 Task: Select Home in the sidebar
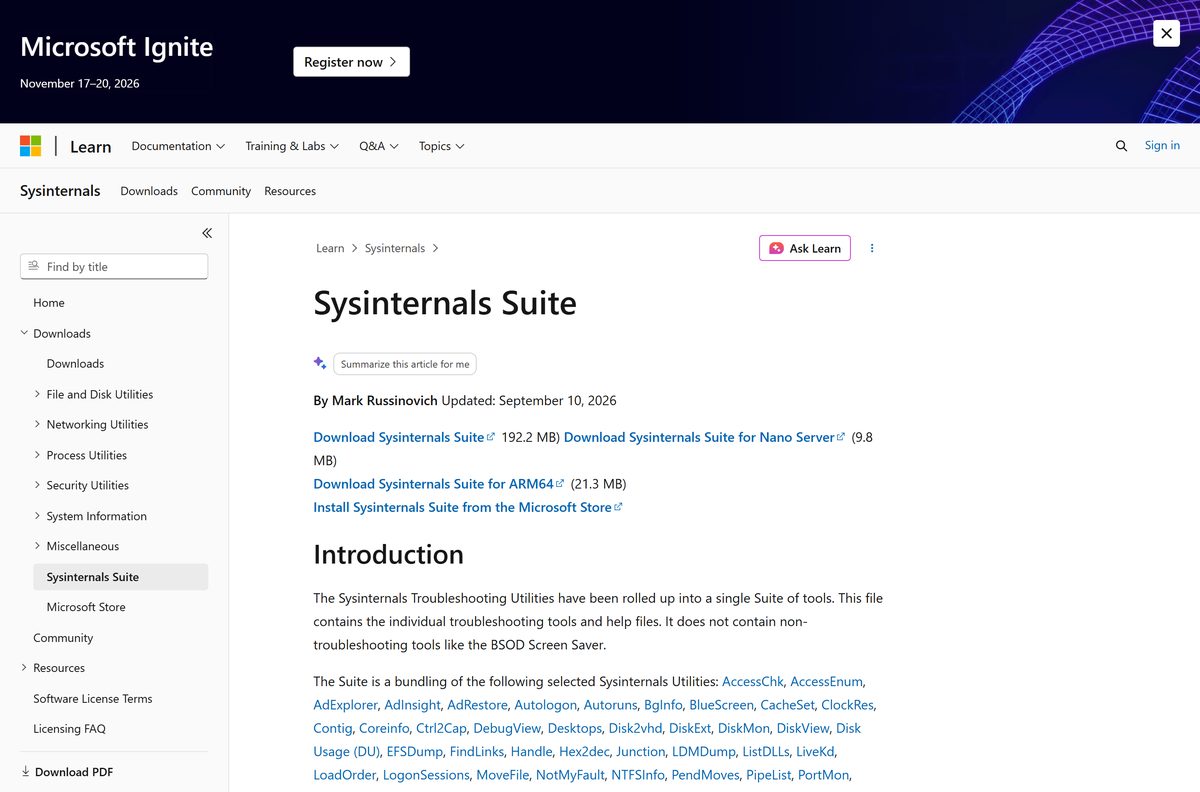click(49, 303)
